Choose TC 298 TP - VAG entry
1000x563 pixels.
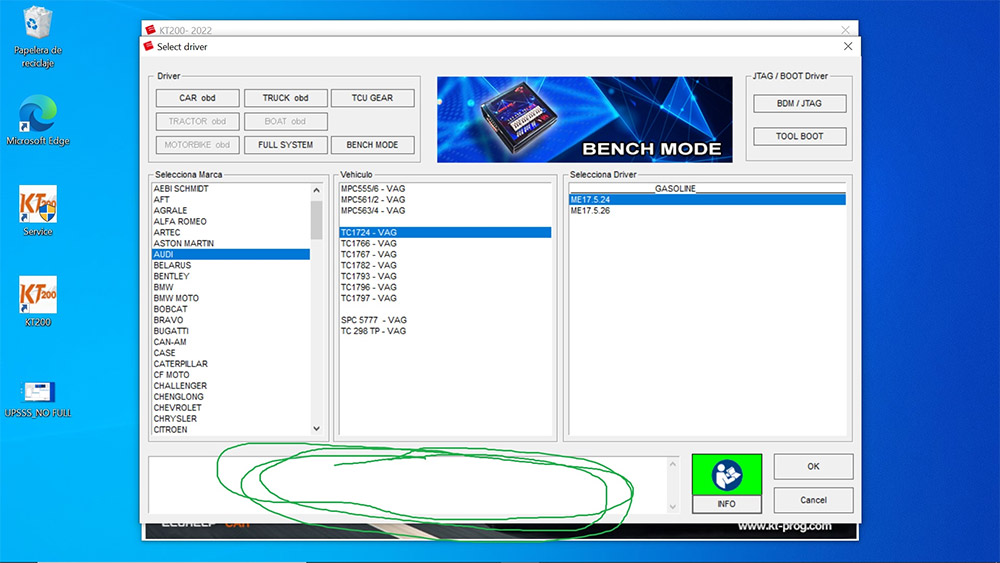pyautogui.click(x=445, y=331)
